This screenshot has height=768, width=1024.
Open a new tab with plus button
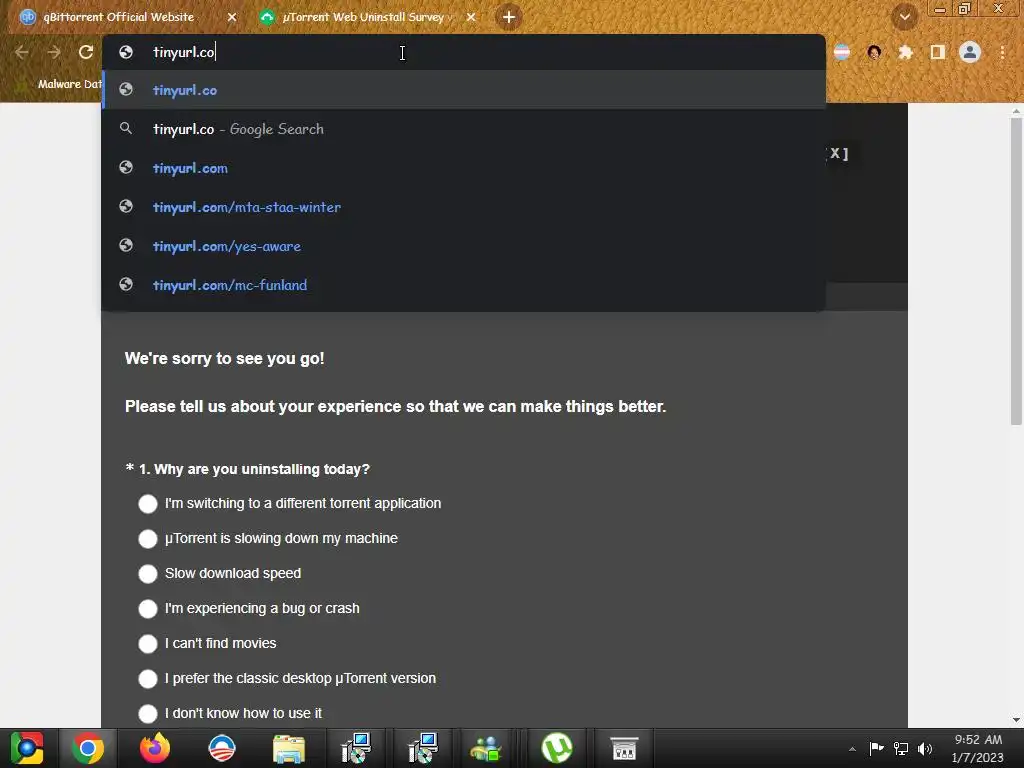point(509,17)
